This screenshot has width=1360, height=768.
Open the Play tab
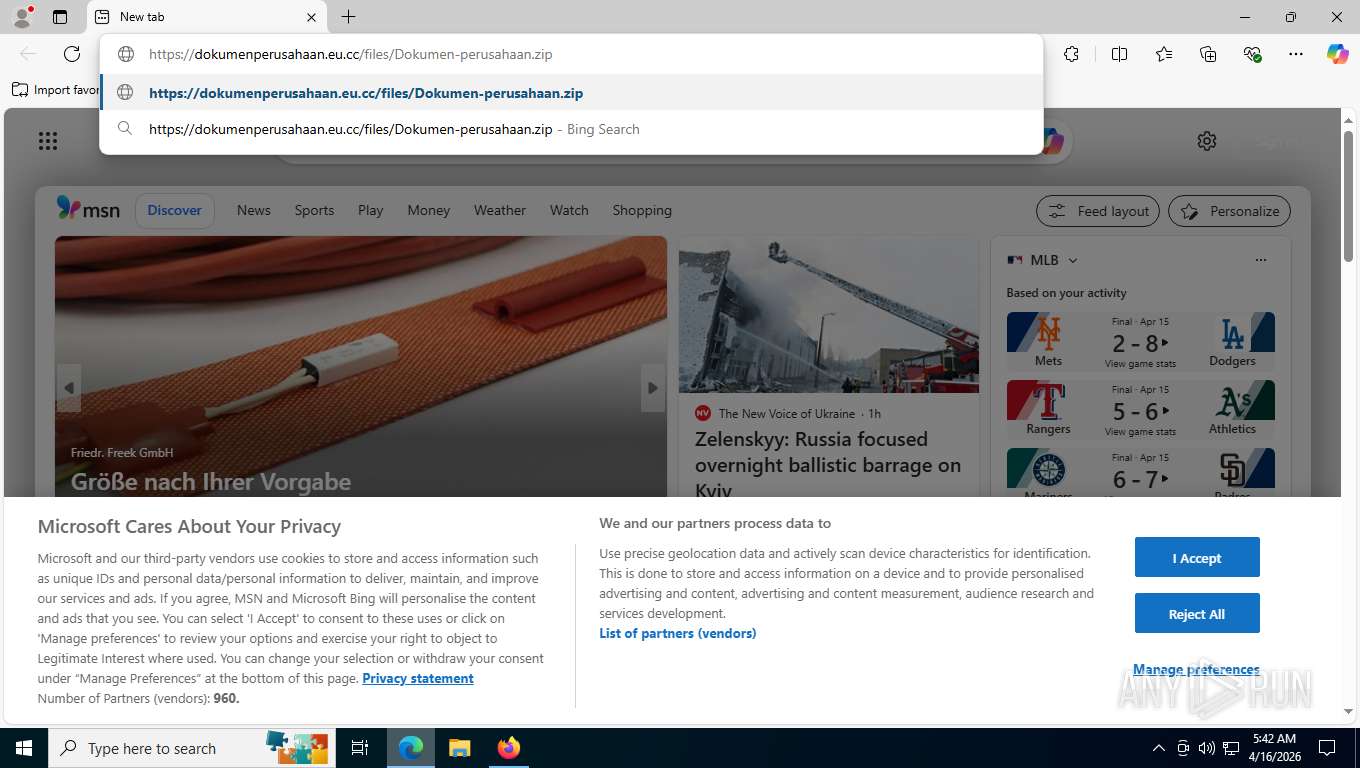pyautogui.click(x=371, y=210)
